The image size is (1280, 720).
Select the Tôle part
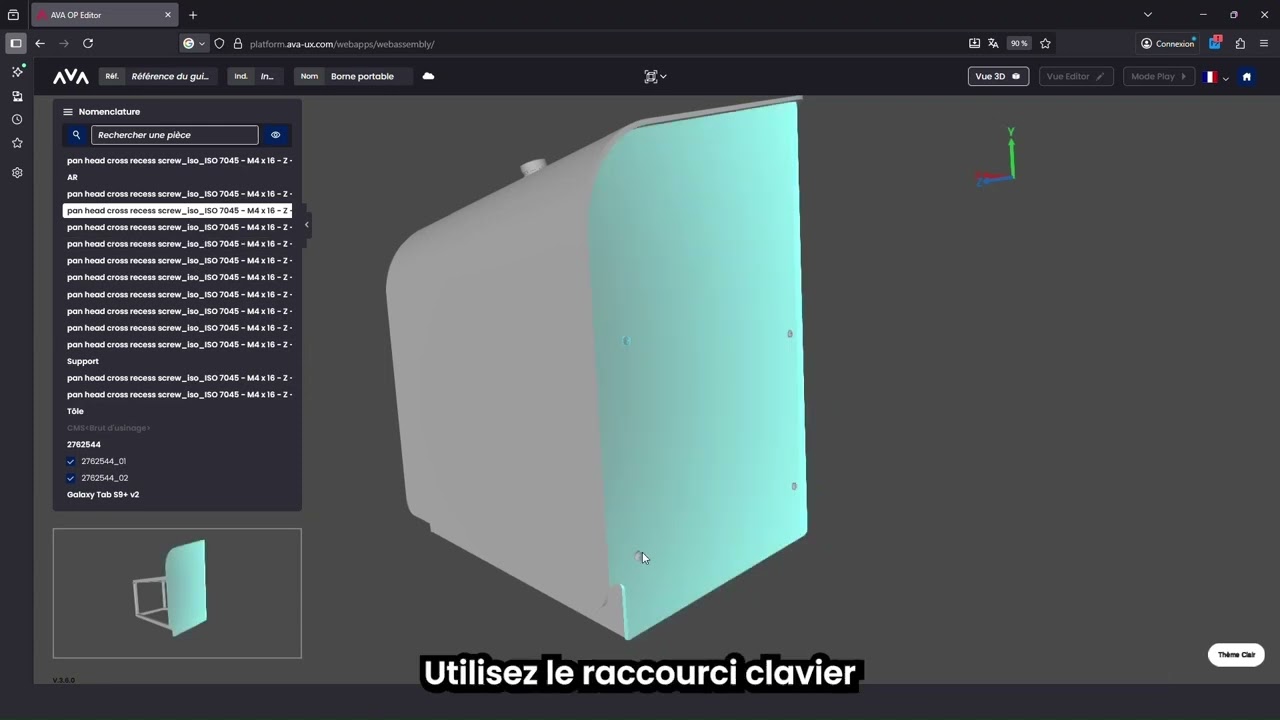click(x=75, y=411)
